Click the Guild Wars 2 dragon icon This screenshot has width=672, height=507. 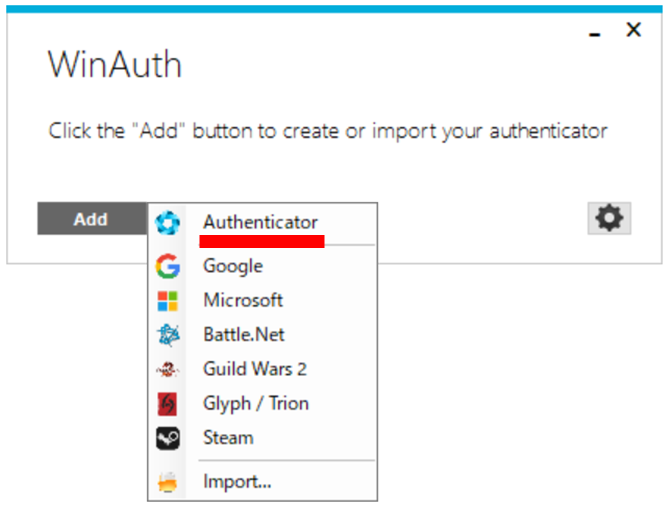coord(168,370)
